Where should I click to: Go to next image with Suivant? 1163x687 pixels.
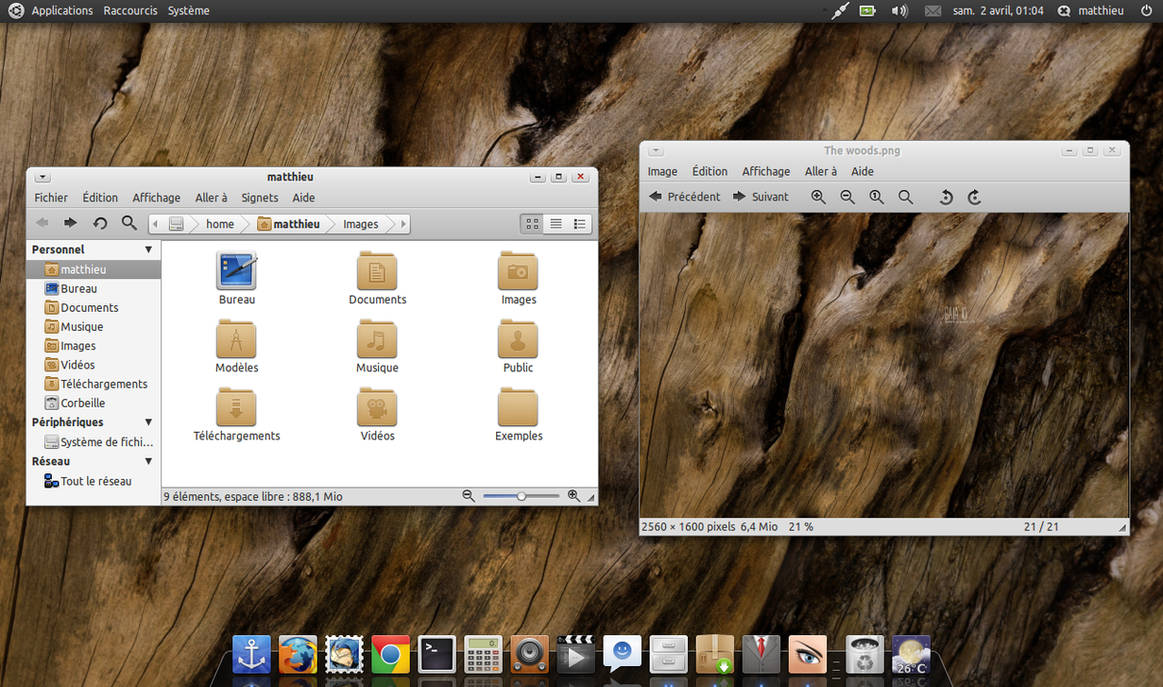[760, 197]
